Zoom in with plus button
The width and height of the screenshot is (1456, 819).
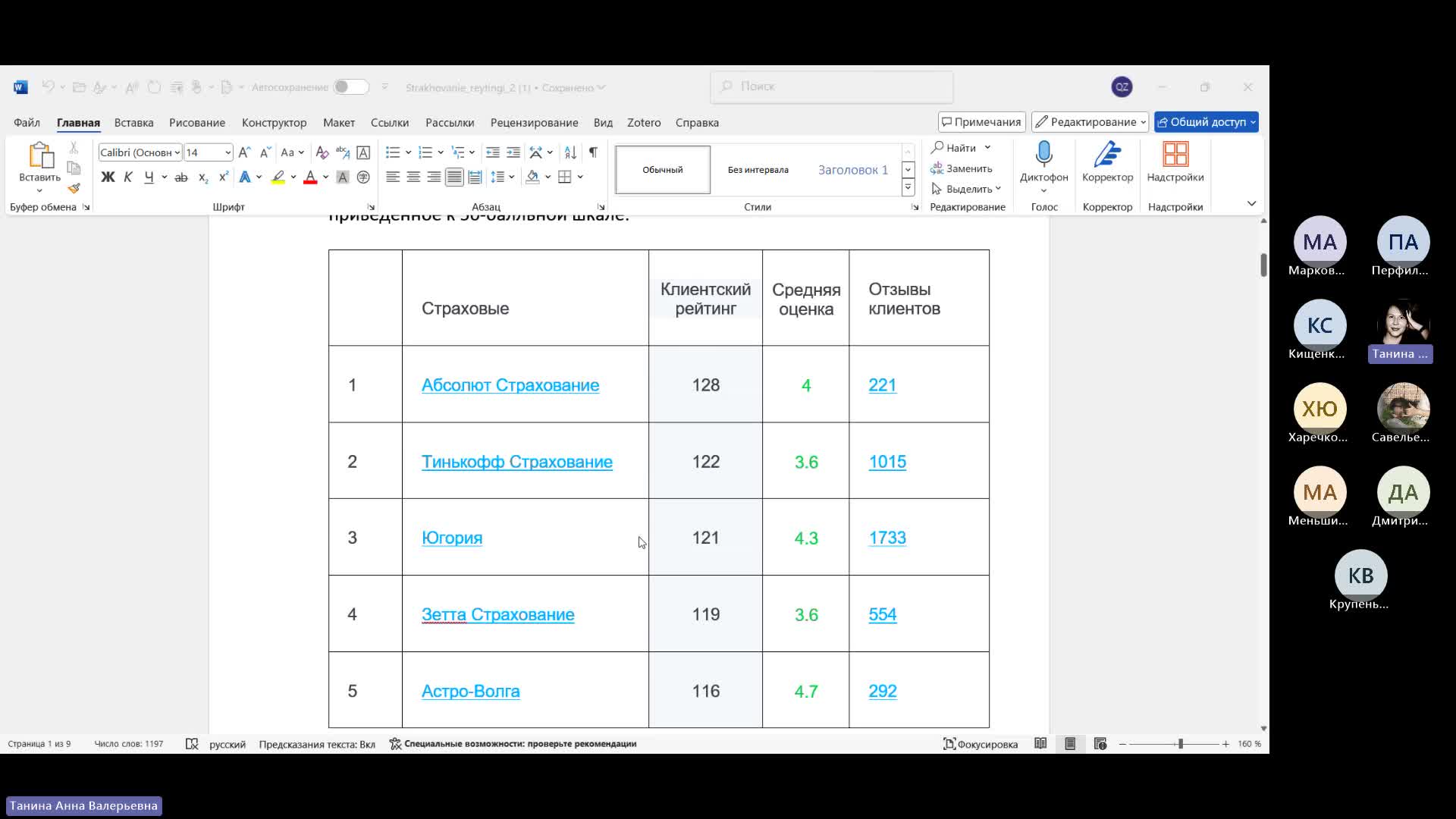tap(1225, 744)
